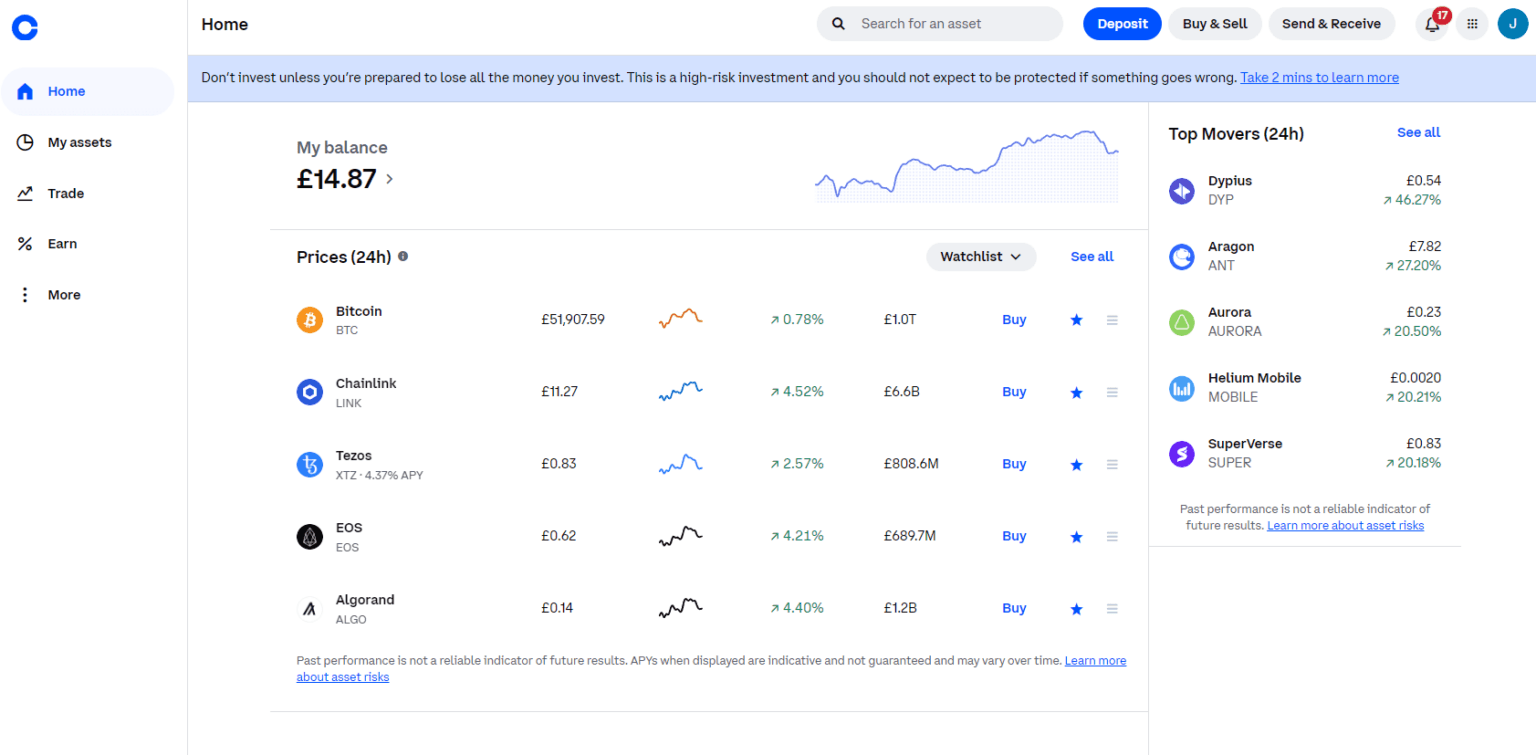Click the Aragon token icon
This screenshot has width=1536, height=755.
tap(1182, 256)
